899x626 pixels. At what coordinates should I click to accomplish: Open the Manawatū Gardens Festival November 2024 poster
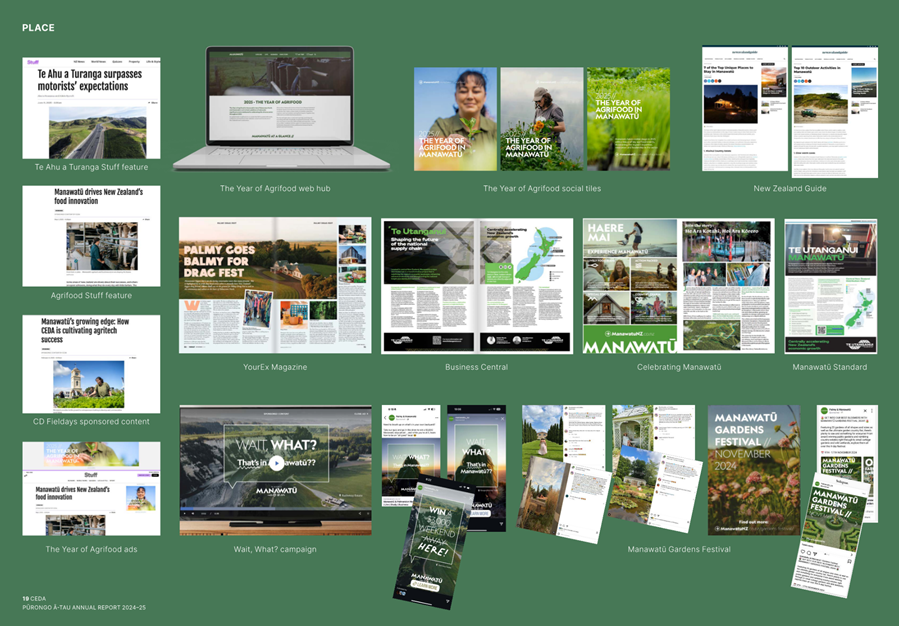click(x=753, y=469)
